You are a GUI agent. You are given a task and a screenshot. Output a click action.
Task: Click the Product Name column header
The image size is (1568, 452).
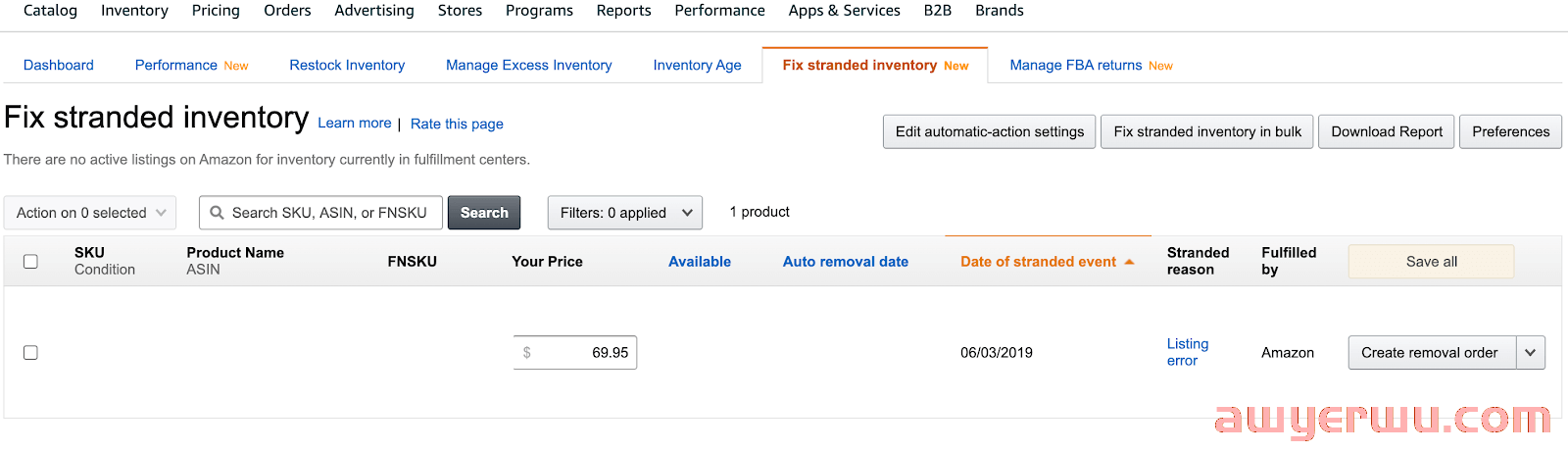[235, 253]
